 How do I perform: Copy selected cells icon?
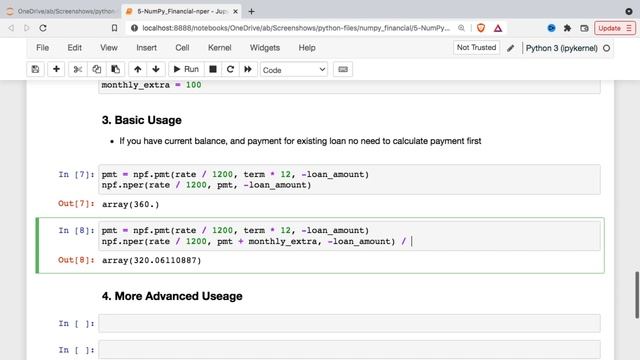(x=96, y=69)
